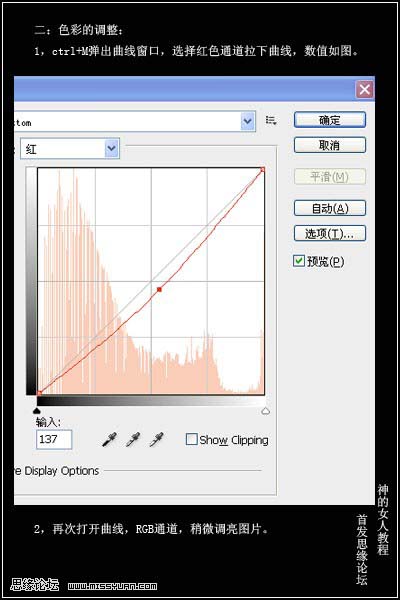
Task: Click the 确定 confirm button
Action: (330, 120)
